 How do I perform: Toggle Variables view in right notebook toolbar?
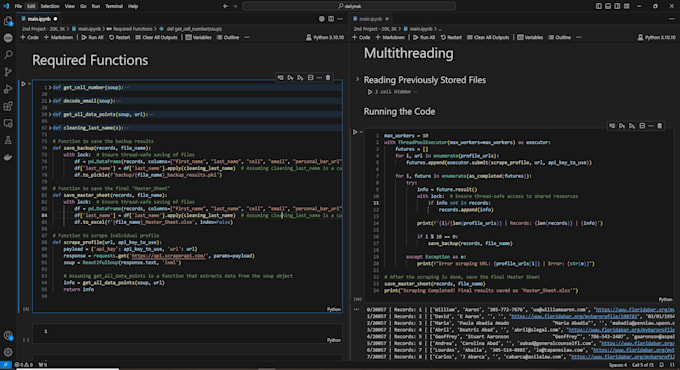pos(530,38)
